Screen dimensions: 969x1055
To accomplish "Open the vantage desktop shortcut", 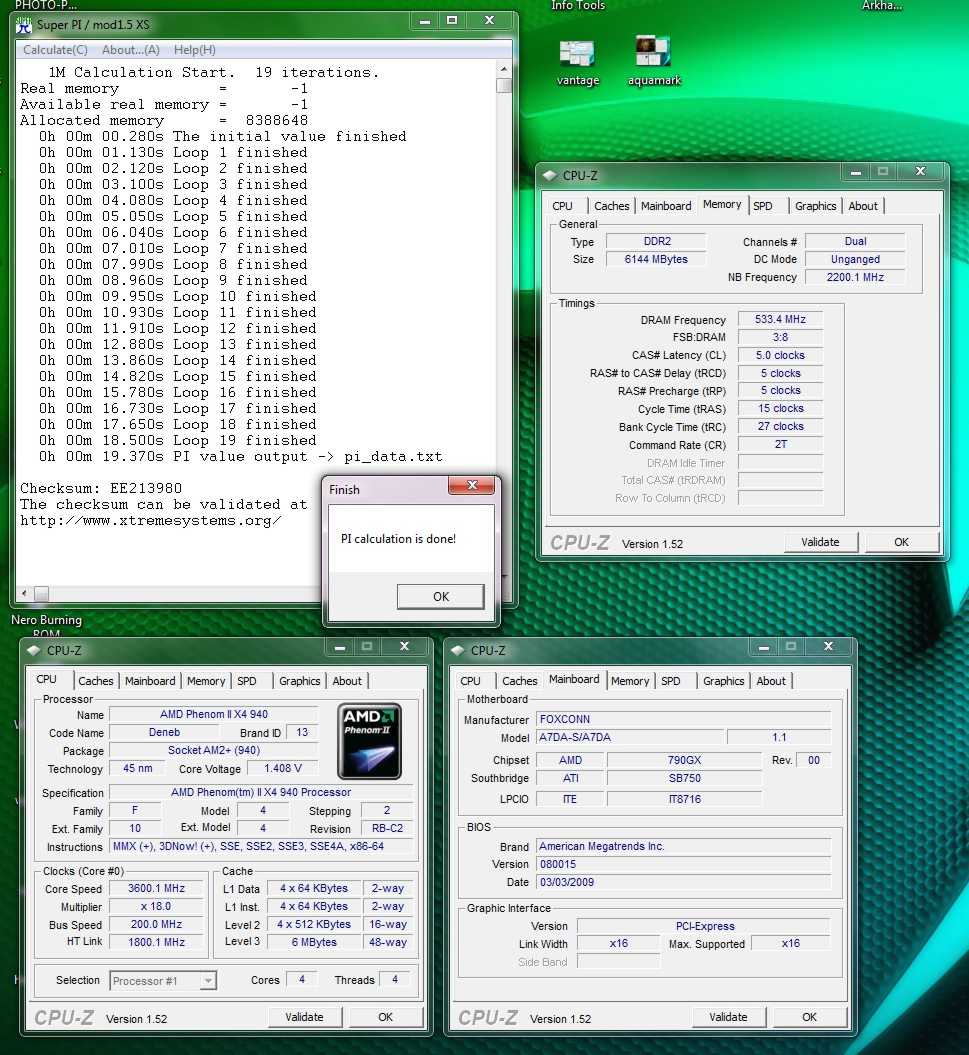I will pyautogui.click(x=577, y=63).
